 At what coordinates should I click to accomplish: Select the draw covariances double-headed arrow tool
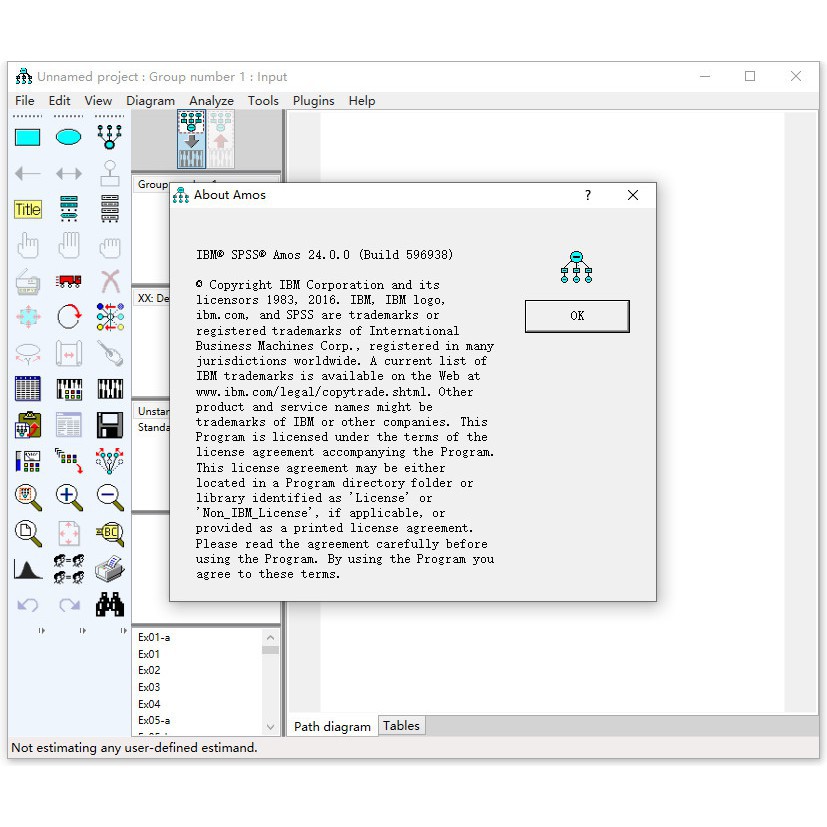(x=69, y=174)
